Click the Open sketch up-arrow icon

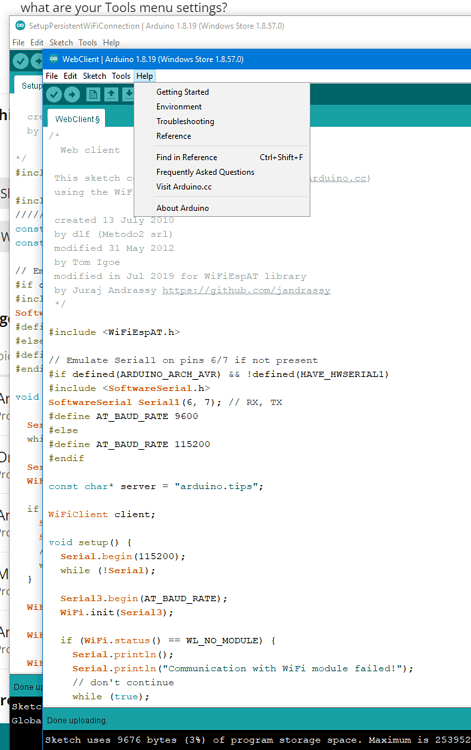tap(111, 95)
